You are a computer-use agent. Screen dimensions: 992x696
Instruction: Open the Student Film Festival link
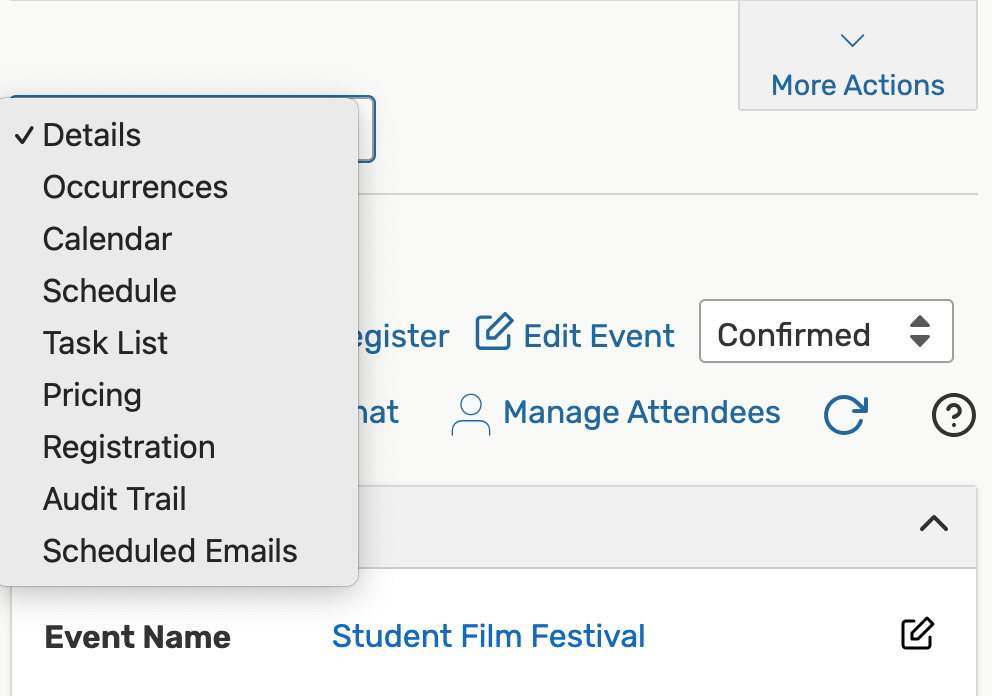point(488,636)
